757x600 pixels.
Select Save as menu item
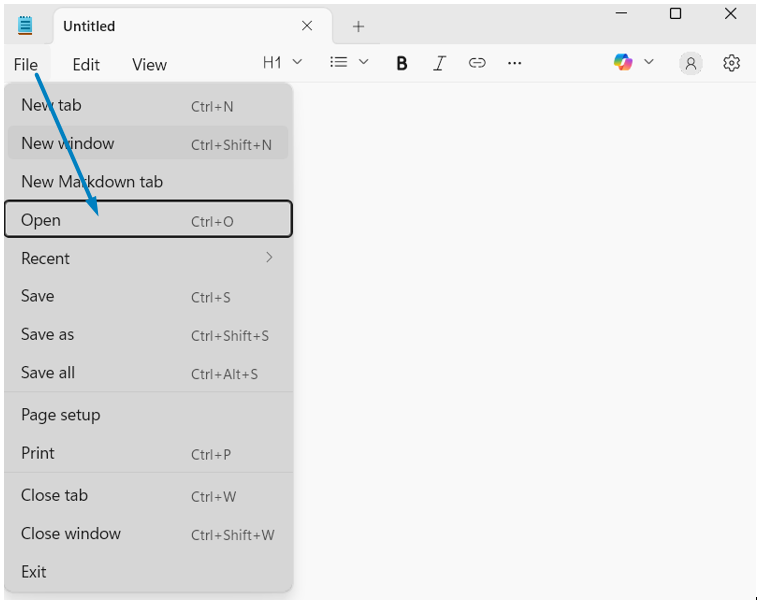tap(148, 335)
